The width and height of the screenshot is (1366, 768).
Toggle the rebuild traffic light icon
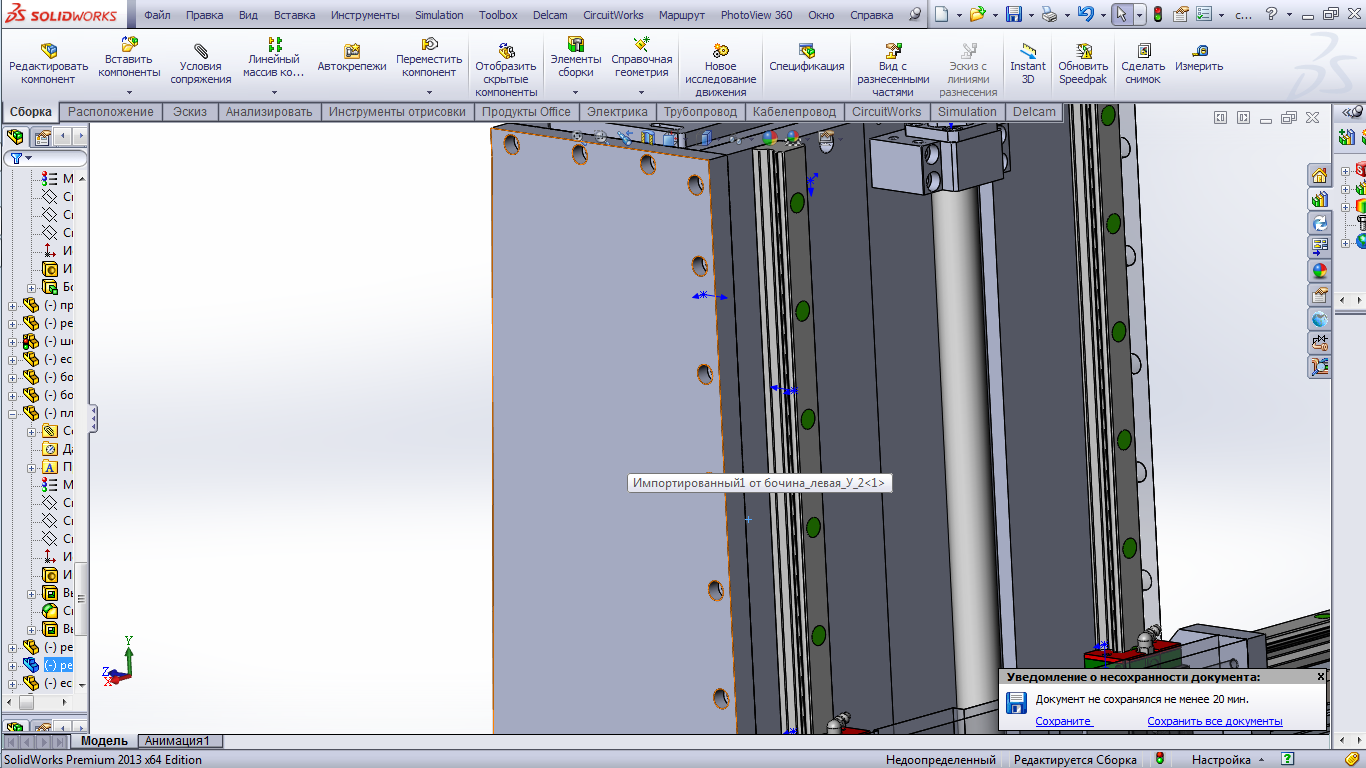(x=1158, y=15)
